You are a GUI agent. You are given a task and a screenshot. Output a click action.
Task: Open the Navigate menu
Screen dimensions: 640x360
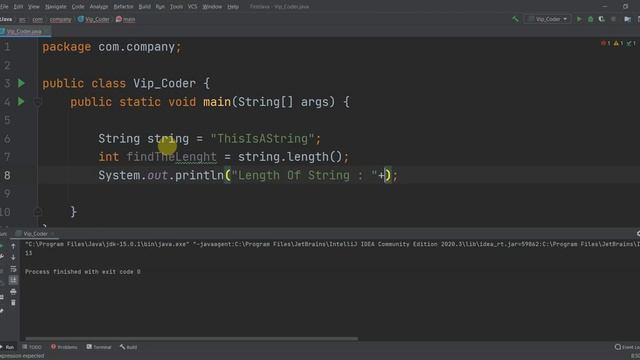coord(56,7)
